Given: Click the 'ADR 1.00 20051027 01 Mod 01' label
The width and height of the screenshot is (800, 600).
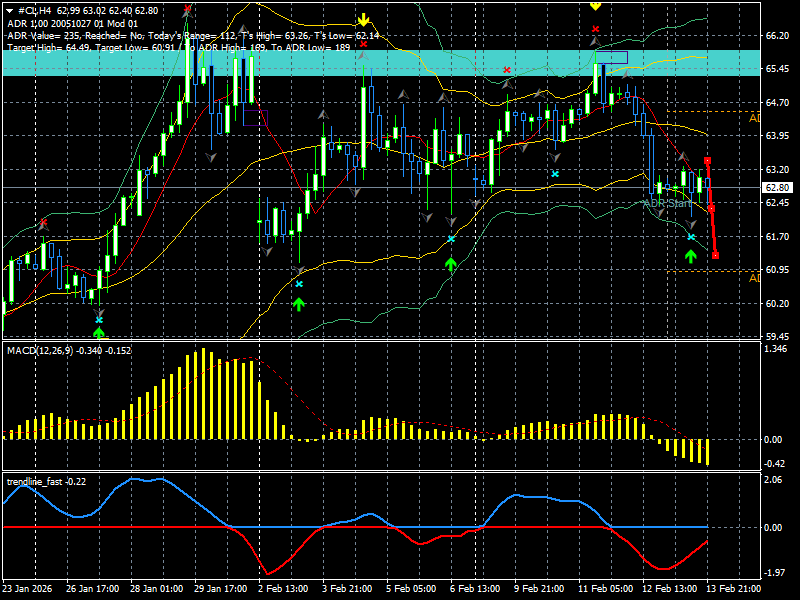Looking at the screenshot, I should 72,23.
